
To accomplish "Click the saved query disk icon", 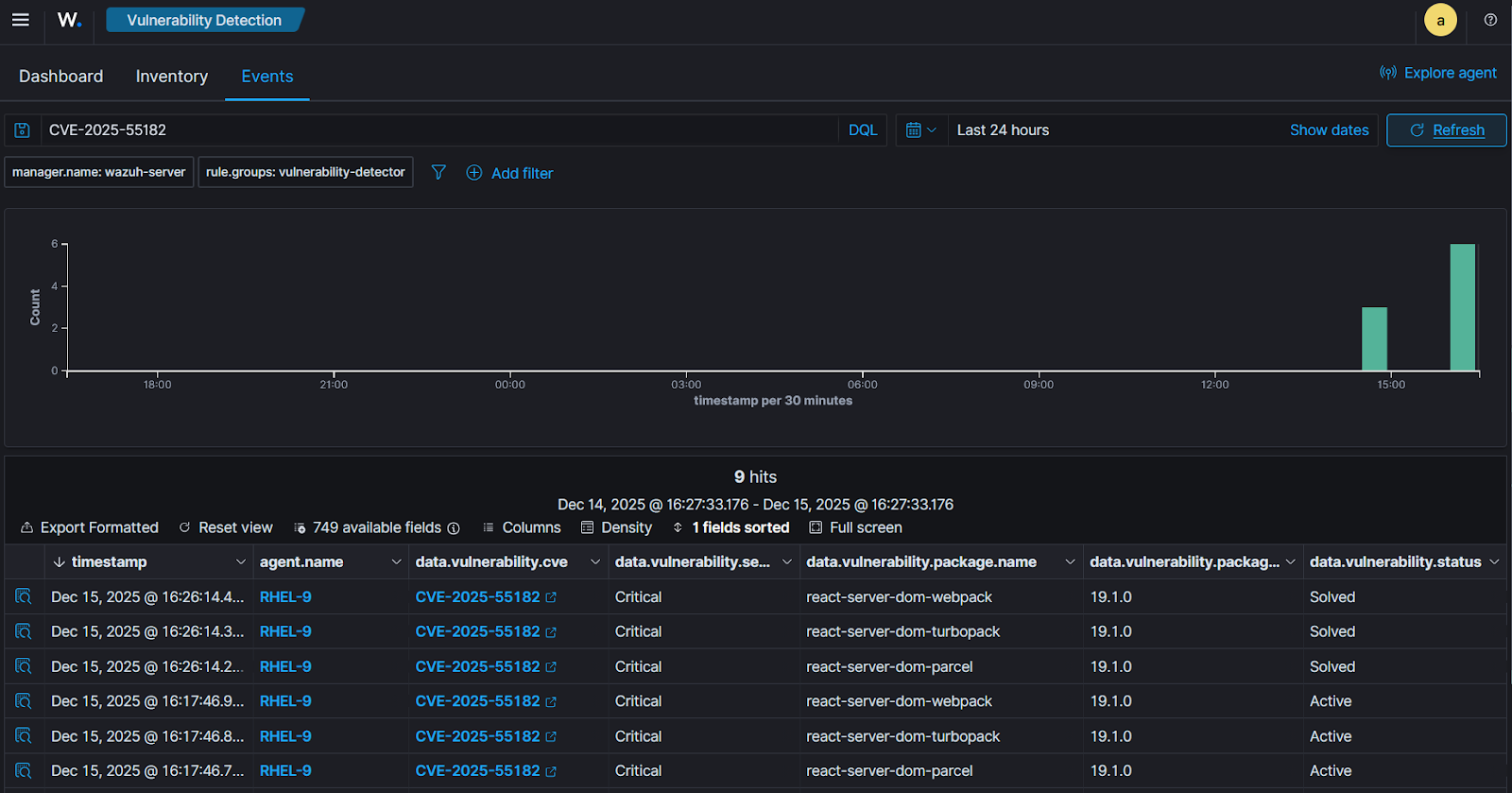I will 23,130.
